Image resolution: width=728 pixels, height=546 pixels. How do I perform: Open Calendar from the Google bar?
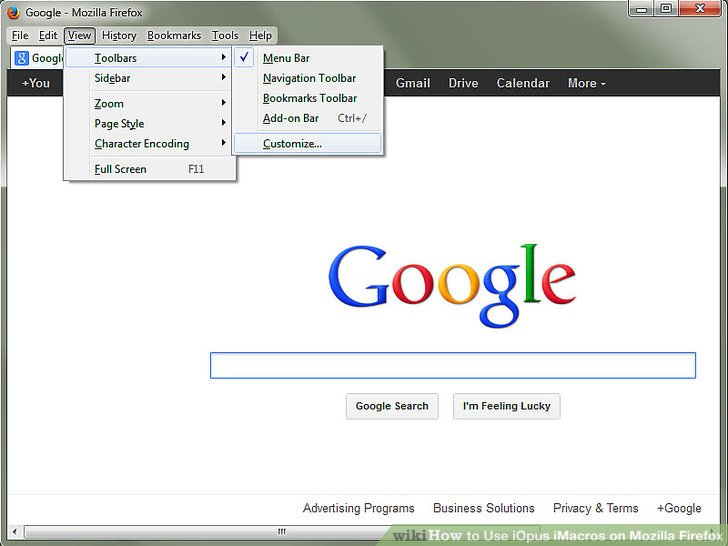click(x=523, y=83)
